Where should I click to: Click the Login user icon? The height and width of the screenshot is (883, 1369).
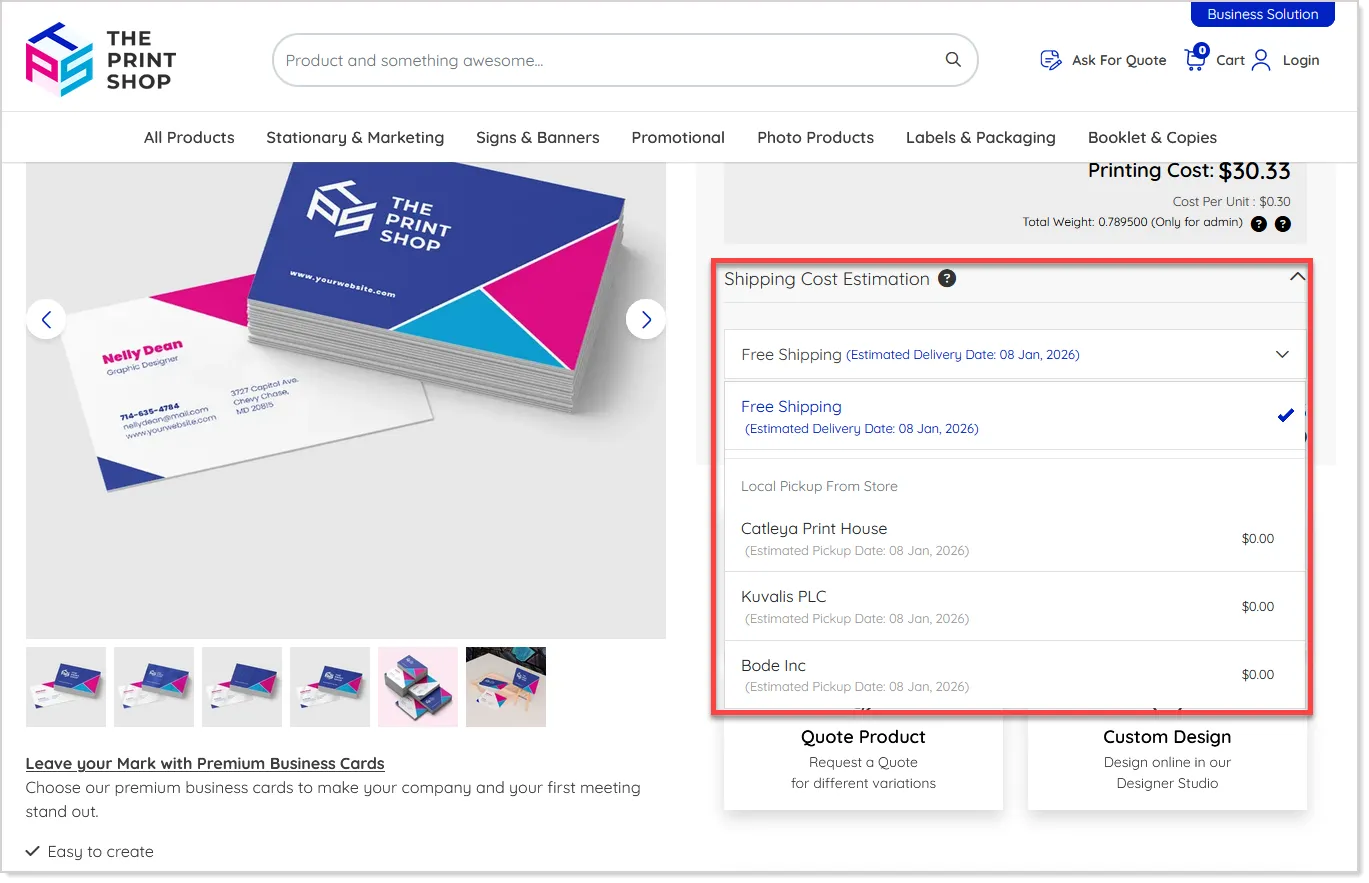1261,60
